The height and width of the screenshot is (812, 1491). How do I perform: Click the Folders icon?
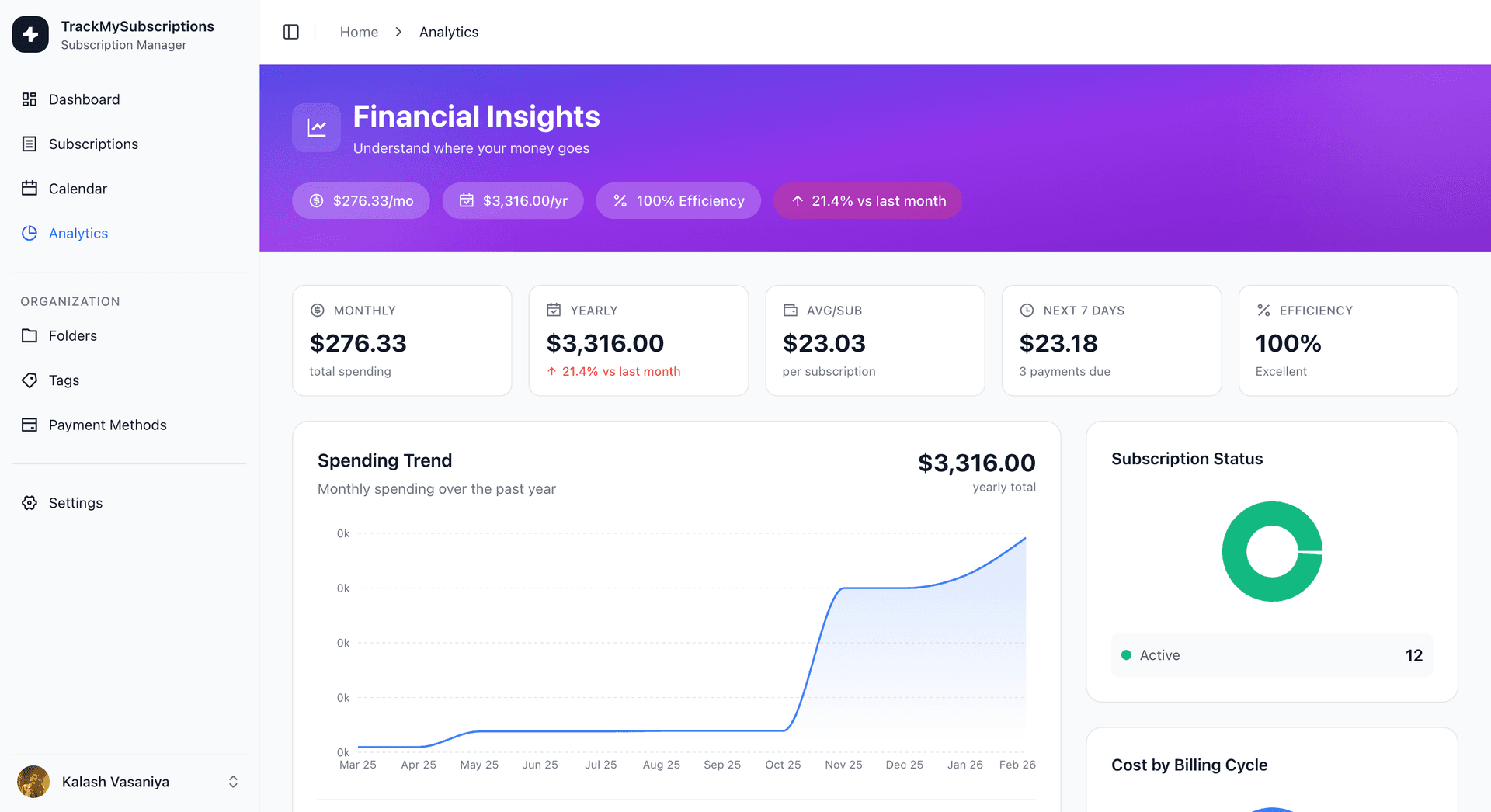coord(30,335)
